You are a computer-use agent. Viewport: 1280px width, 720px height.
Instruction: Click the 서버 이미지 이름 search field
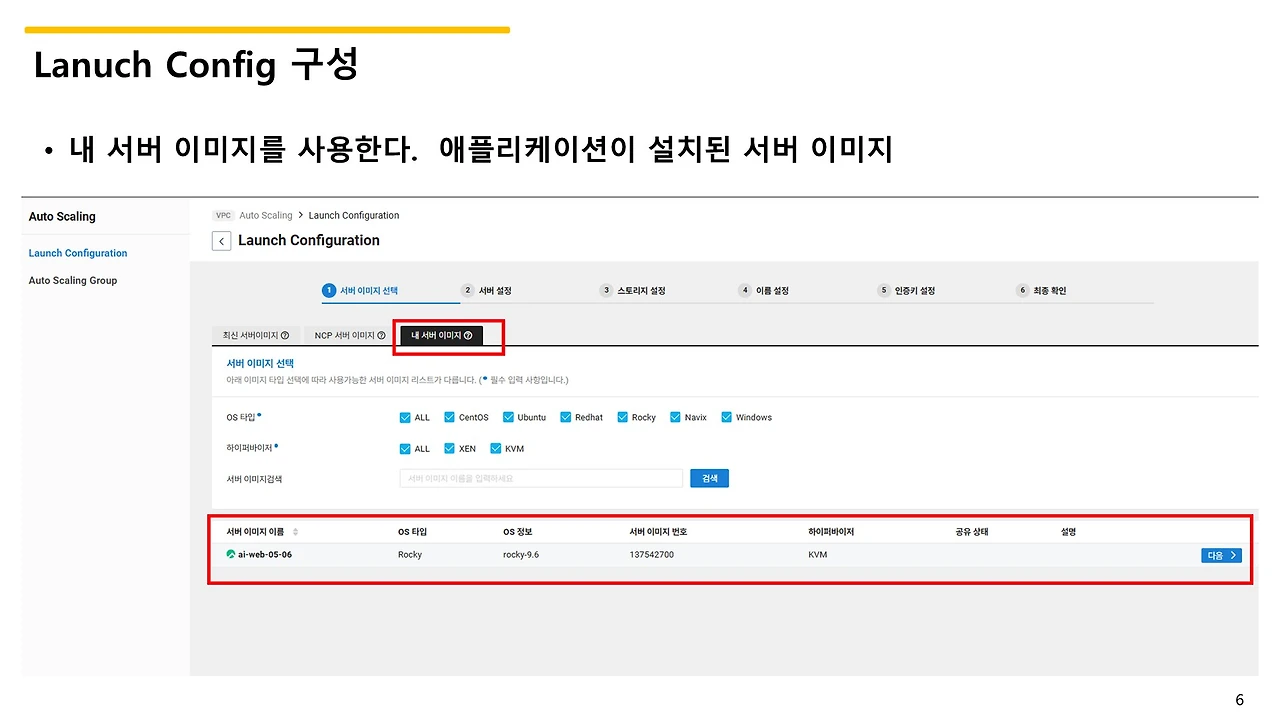point(541,478)
